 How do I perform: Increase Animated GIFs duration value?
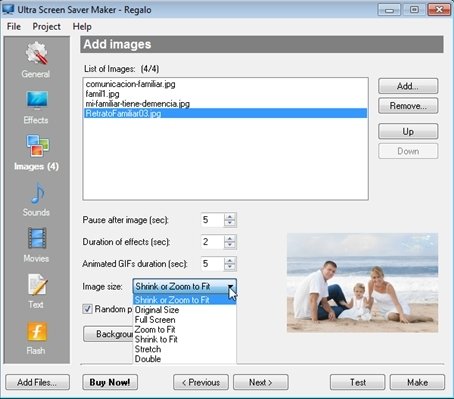coord(230,261)
